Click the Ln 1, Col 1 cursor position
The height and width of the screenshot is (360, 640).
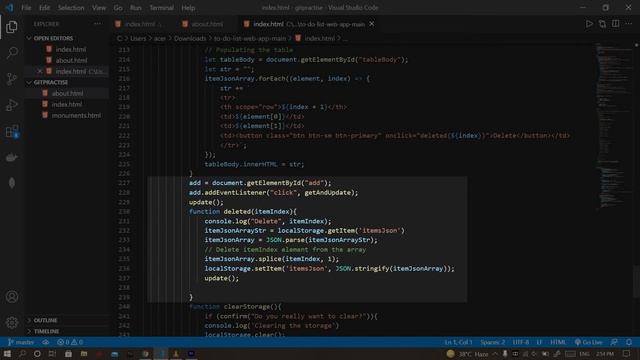[x=458, y=342]
